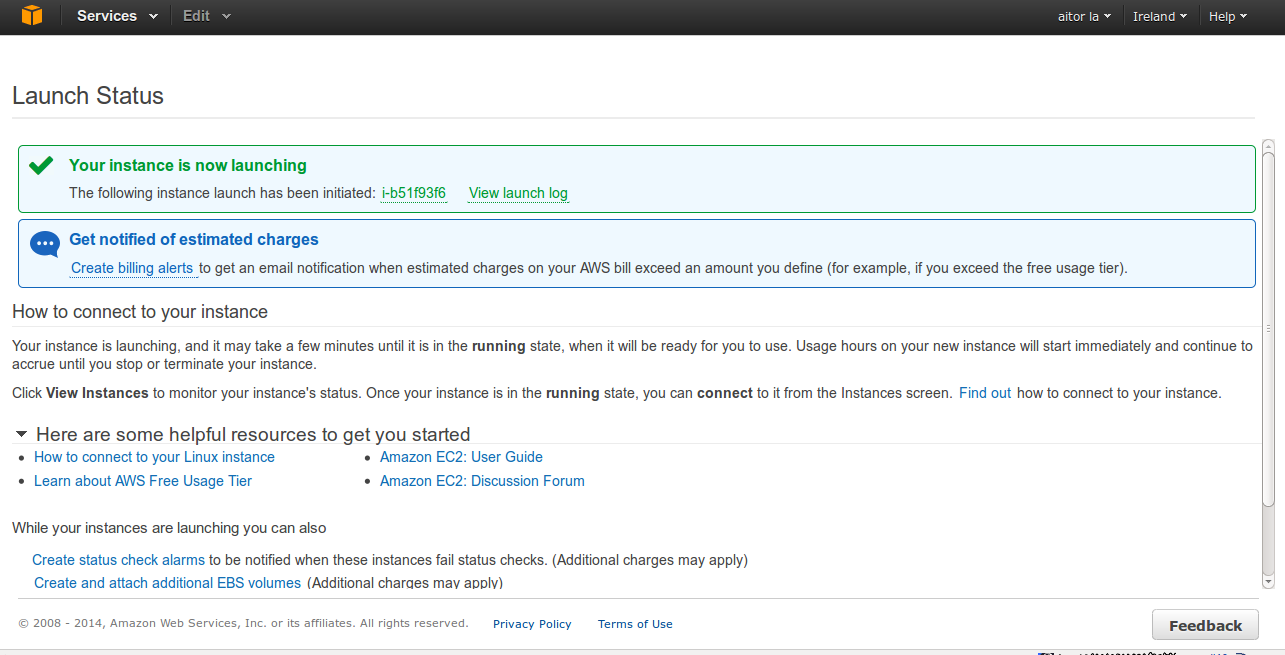This screenshot has height=655, width=1285.
Task: Click the AWS orange cube logo
Action: pyautogui.click(x=32, y=16)
